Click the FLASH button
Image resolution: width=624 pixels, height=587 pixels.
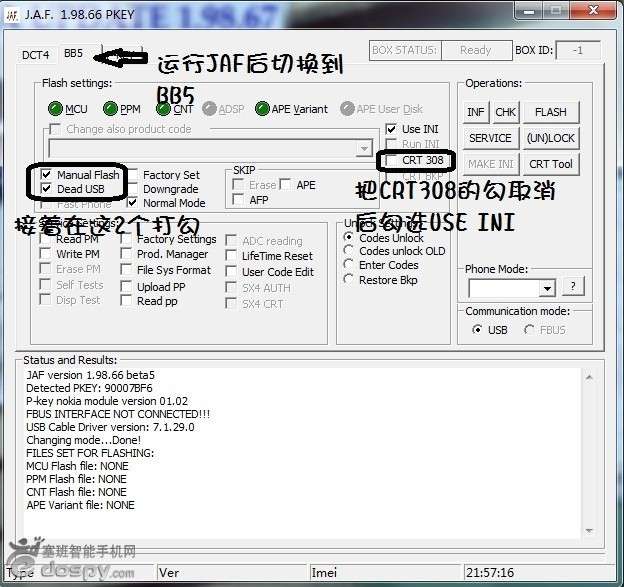pyautogui.click(x=550, y=112)
